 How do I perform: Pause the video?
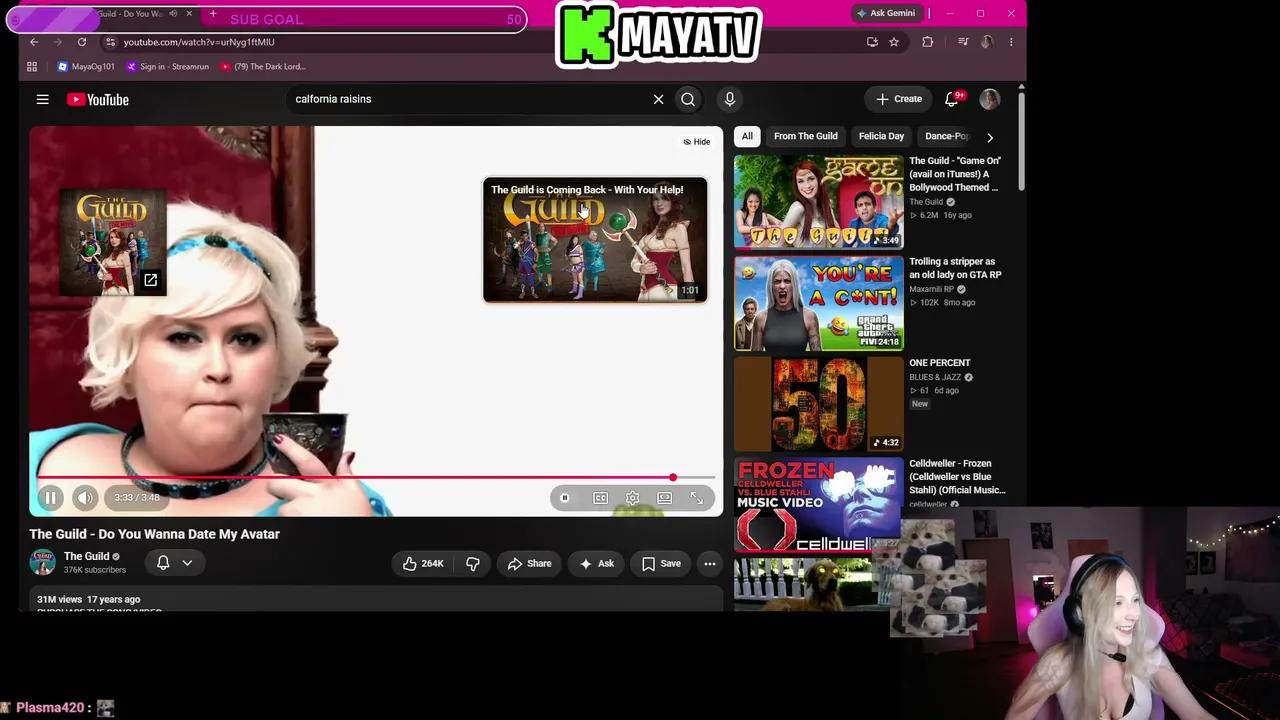coord(50,497)
